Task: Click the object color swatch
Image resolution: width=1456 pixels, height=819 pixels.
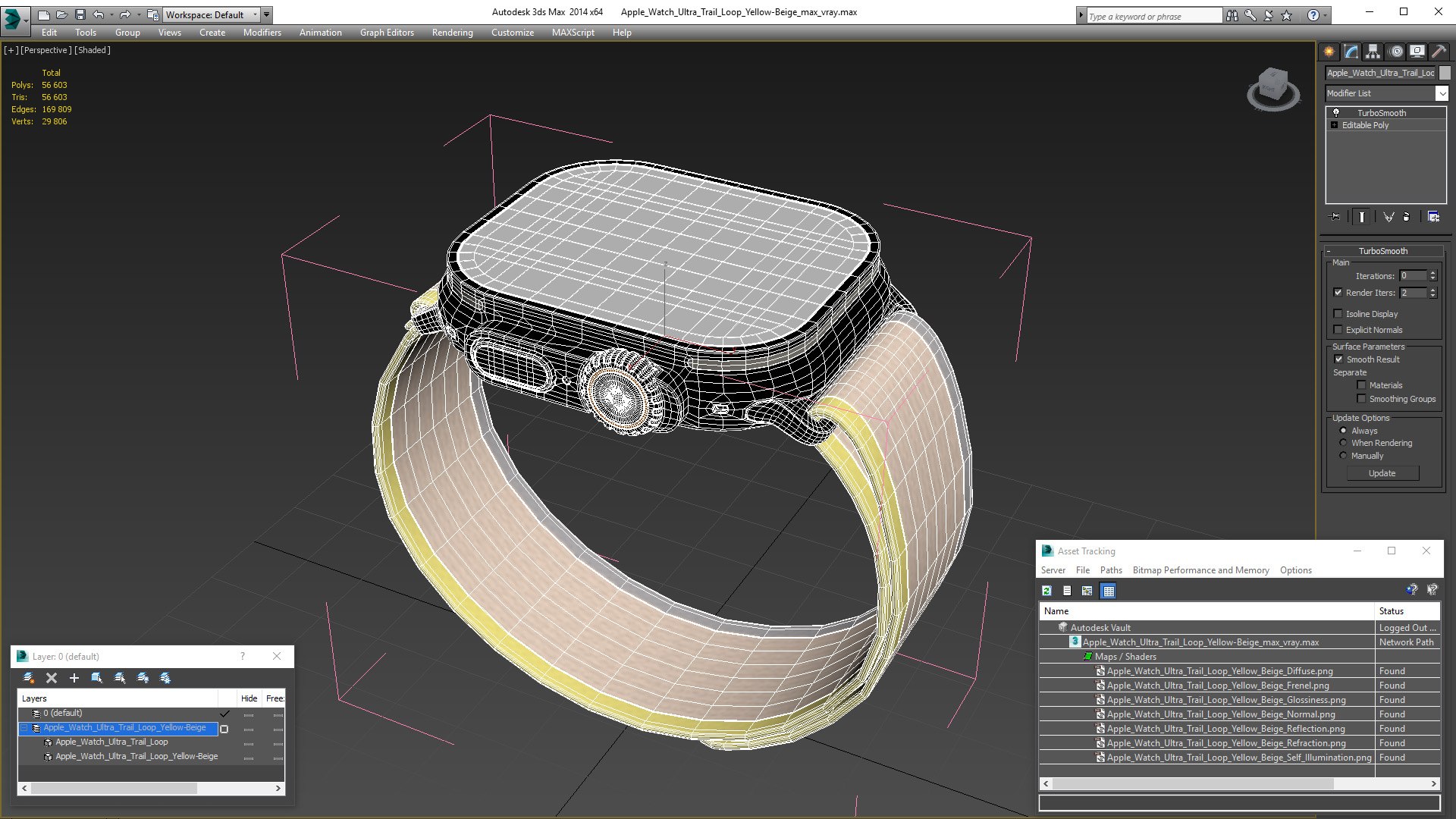Action: [x=1445, y=73]
